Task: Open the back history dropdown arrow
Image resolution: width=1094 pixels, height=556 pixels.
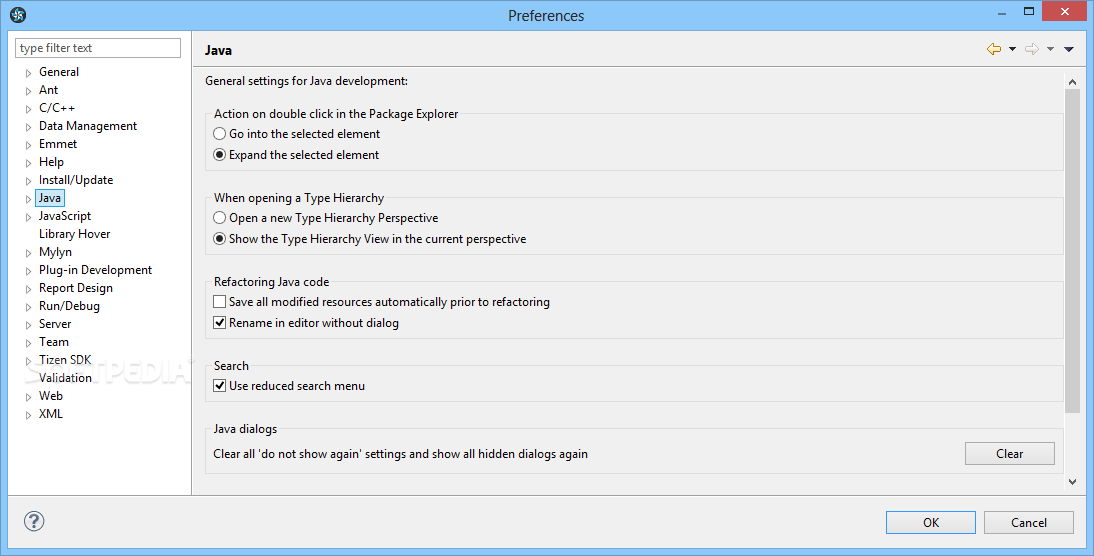Action: tap(1012, 49)
